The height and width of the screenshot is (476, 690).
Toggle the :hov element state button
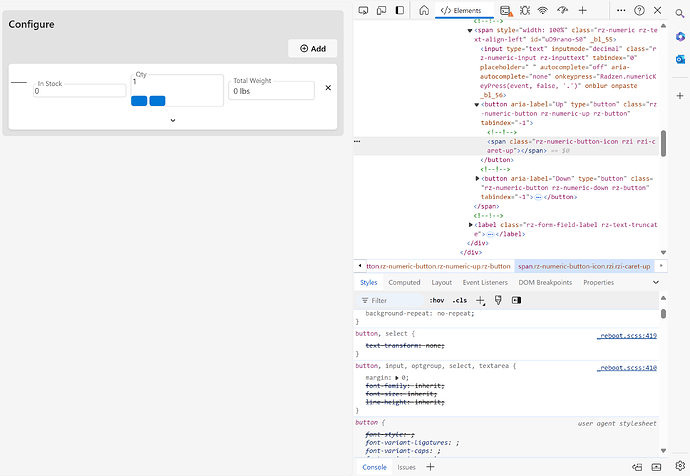point(437,300)
